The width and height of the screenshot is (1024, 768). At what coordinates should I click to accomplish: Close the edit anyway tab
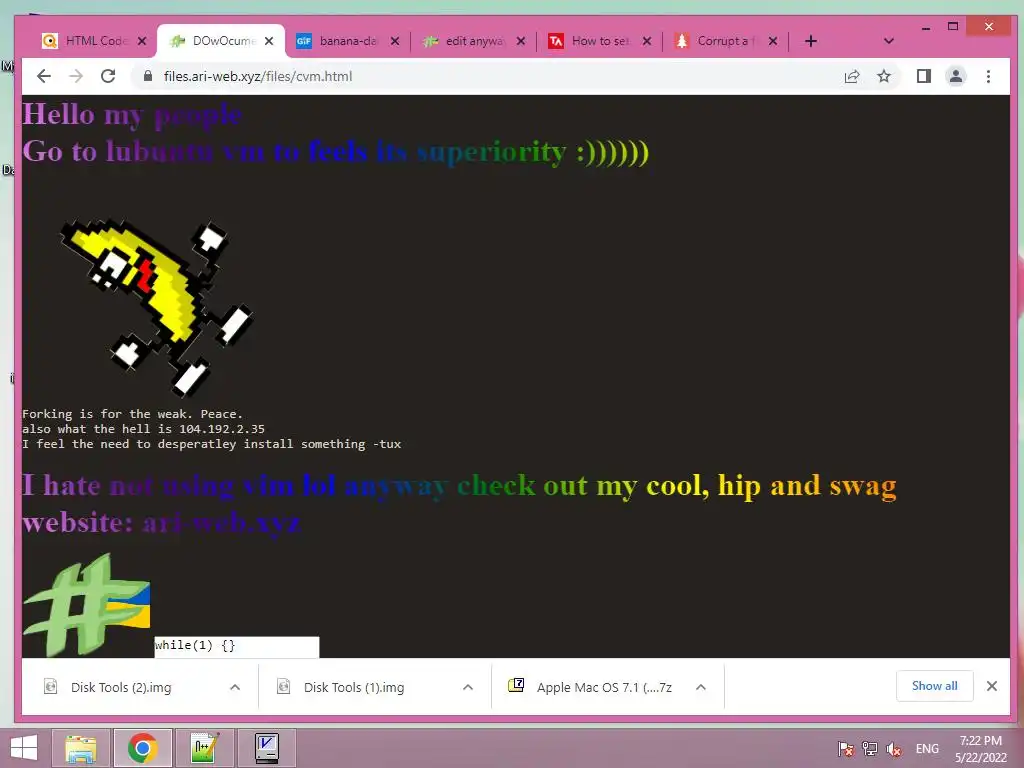pyautogui.click(x=520, y=41)
